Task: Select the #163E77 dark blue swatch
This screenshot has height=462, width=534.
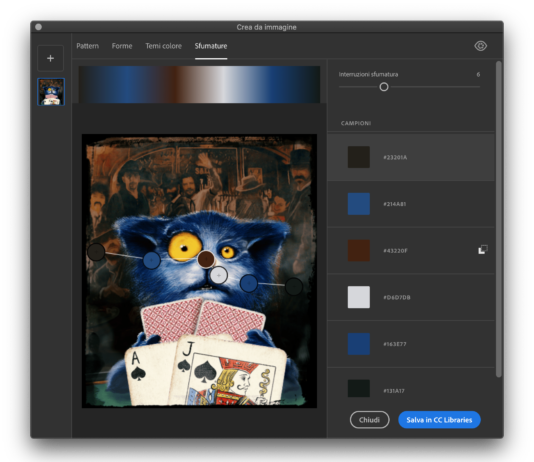Action: click(359, 344)
